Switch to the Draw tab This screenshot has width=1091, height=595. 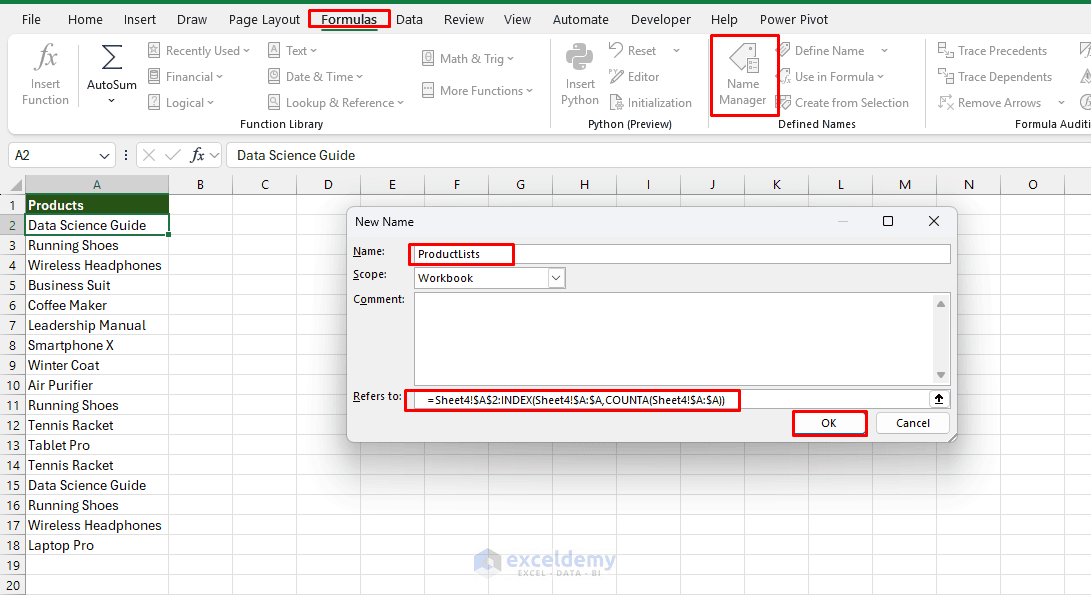point(192,19)
